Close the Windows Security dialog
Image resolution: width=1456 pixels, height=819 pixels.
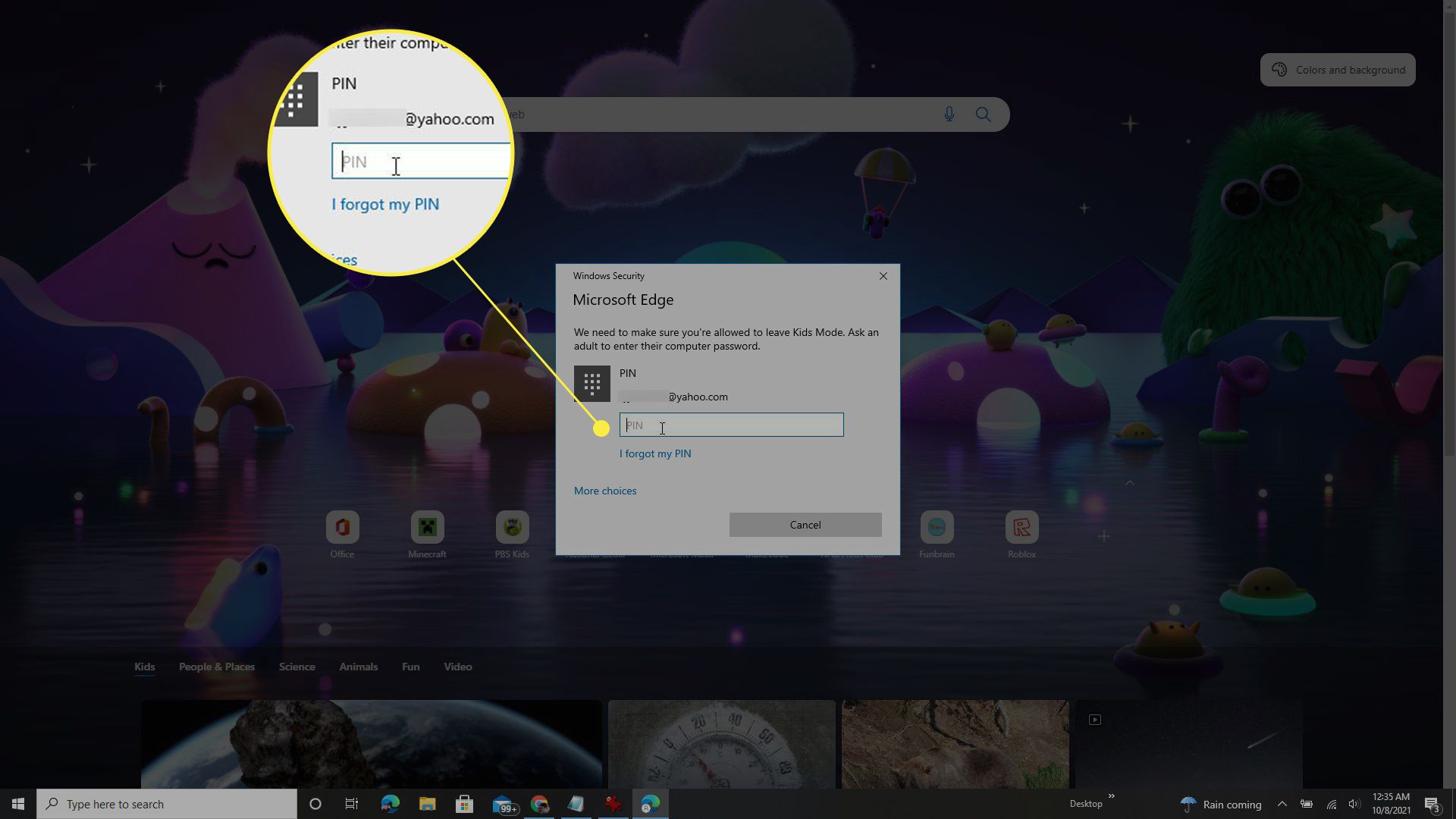[883, 276]
